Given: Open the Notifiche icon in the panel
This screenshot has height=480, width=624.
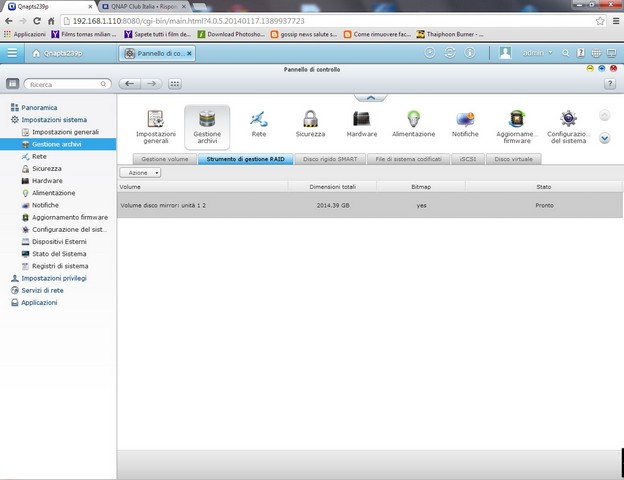Looking at the screenshot, I should pos(465,119).
